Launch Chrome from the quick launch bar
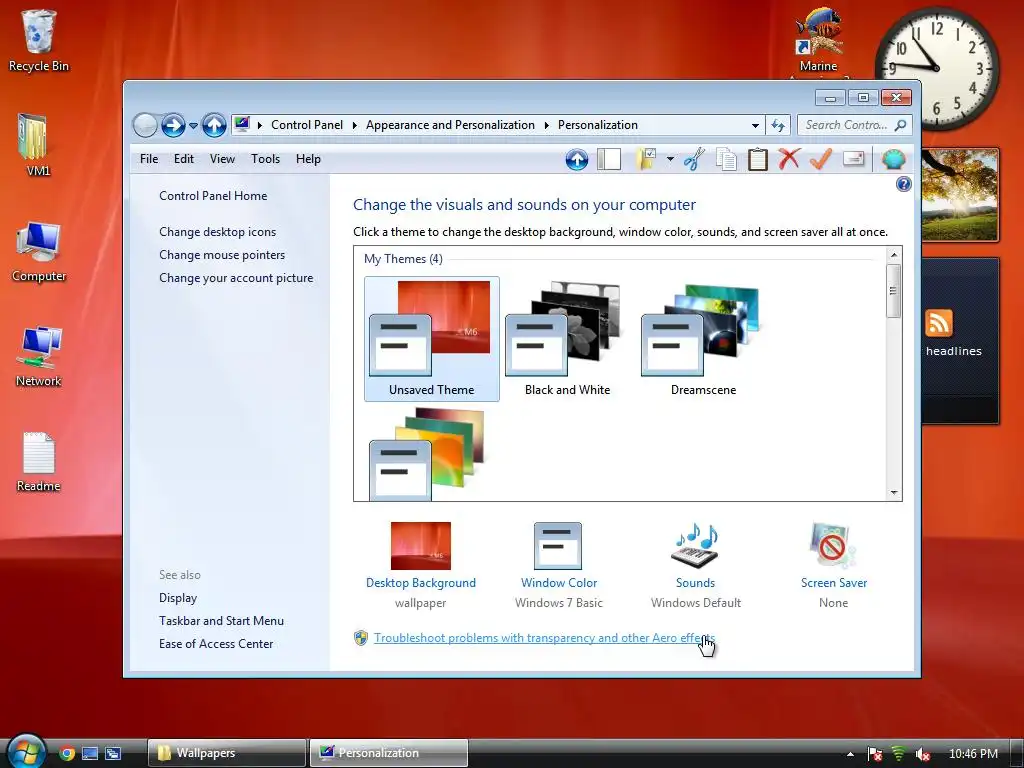1024x768 pixels. [67, 753]
